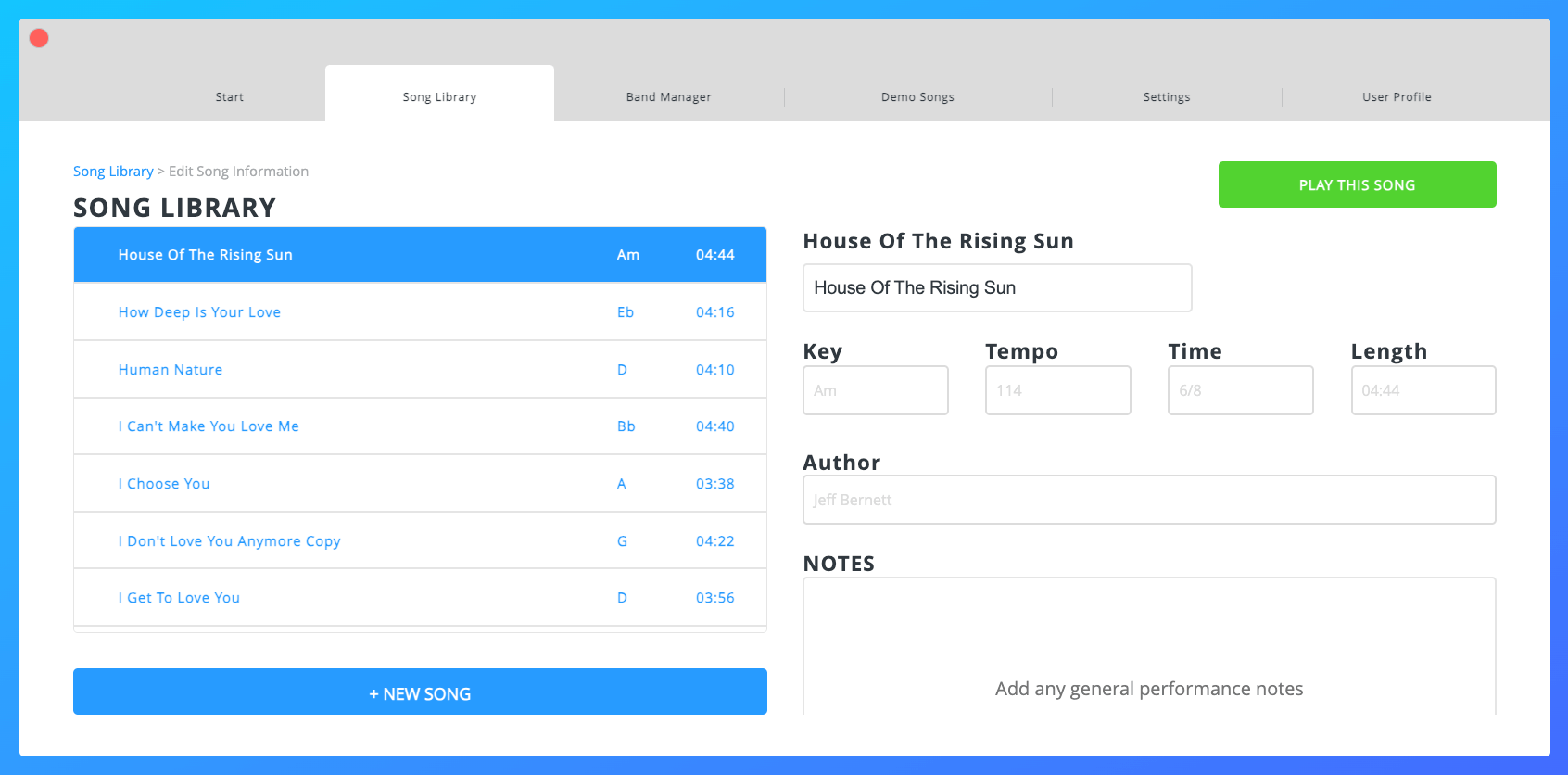Screen dimensions: 1568x775
Task: Select the I Choose You song
Action: click(164, 484)
